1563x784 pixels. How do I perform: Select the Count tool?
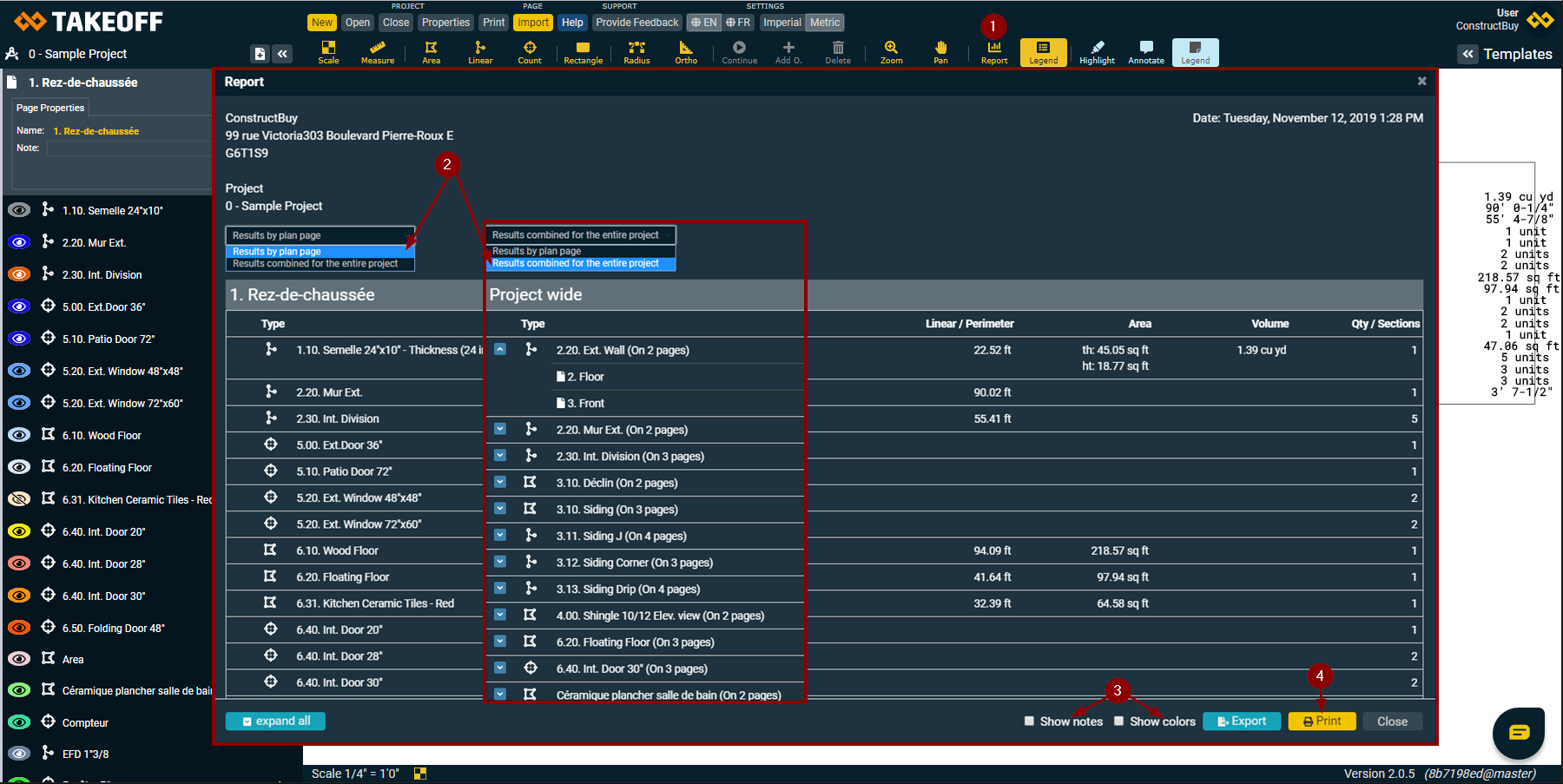tap(530, 52)
